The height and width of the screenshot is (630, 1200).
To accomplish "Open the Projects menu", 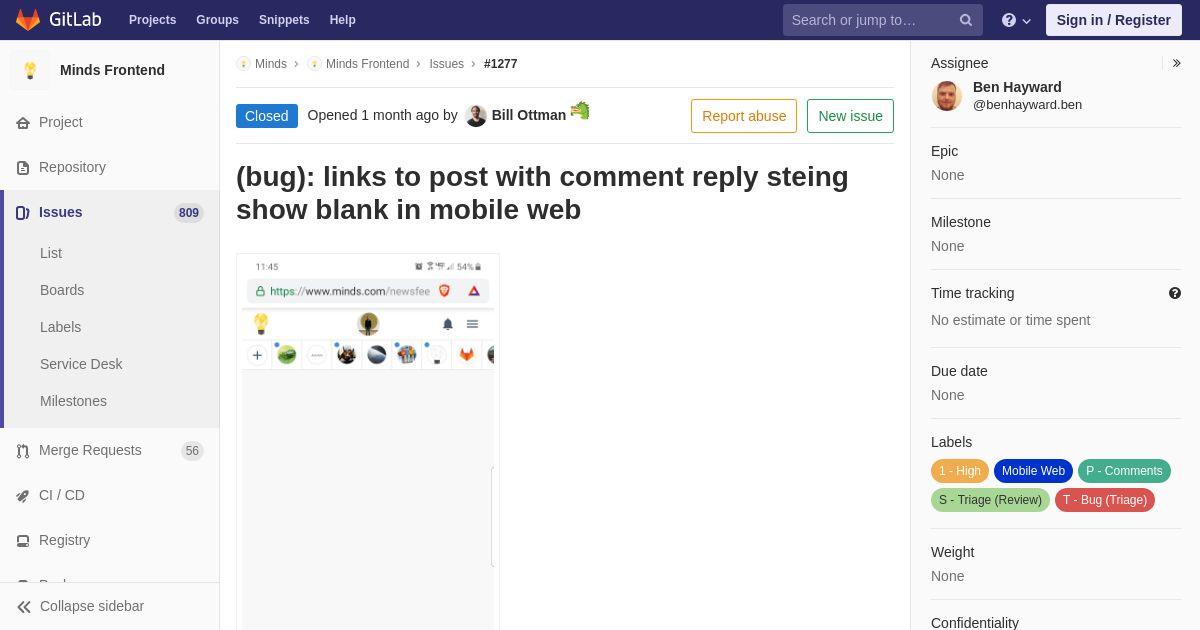I will tap(152, 20).
